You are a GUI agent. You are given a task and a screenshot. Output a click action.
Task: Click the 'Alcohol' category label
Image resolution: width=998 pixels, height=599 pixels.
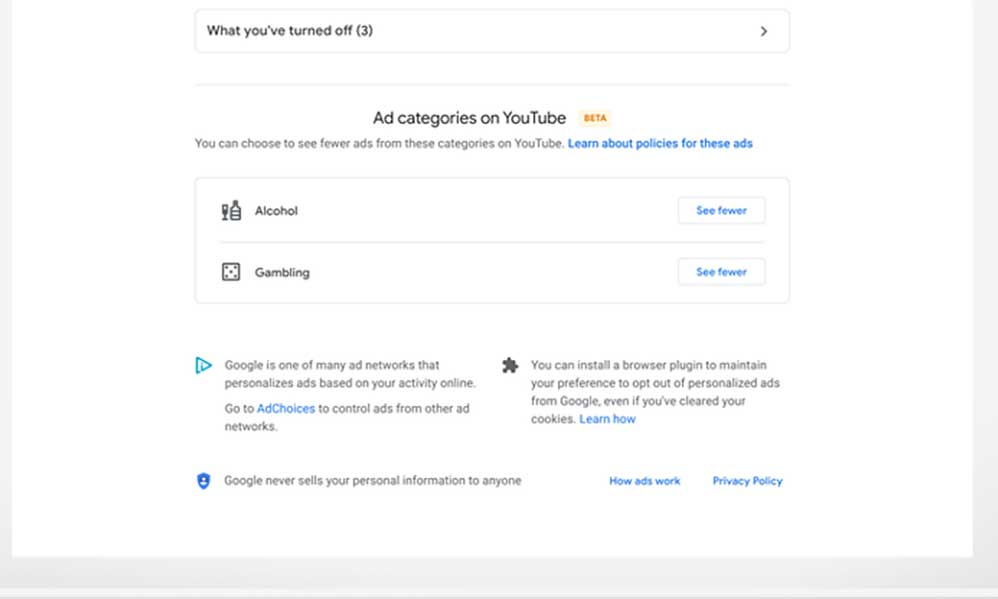tap(276, 211)
